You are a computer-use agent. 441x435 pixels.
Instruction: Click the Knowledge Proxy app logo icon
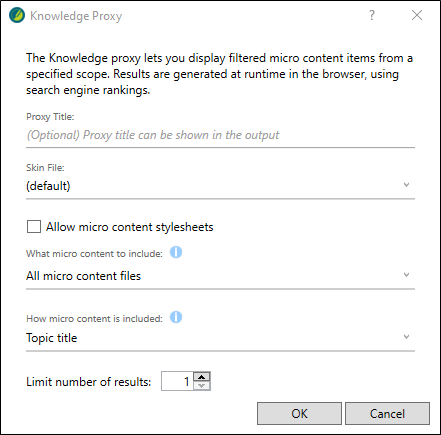click(17, 15)
